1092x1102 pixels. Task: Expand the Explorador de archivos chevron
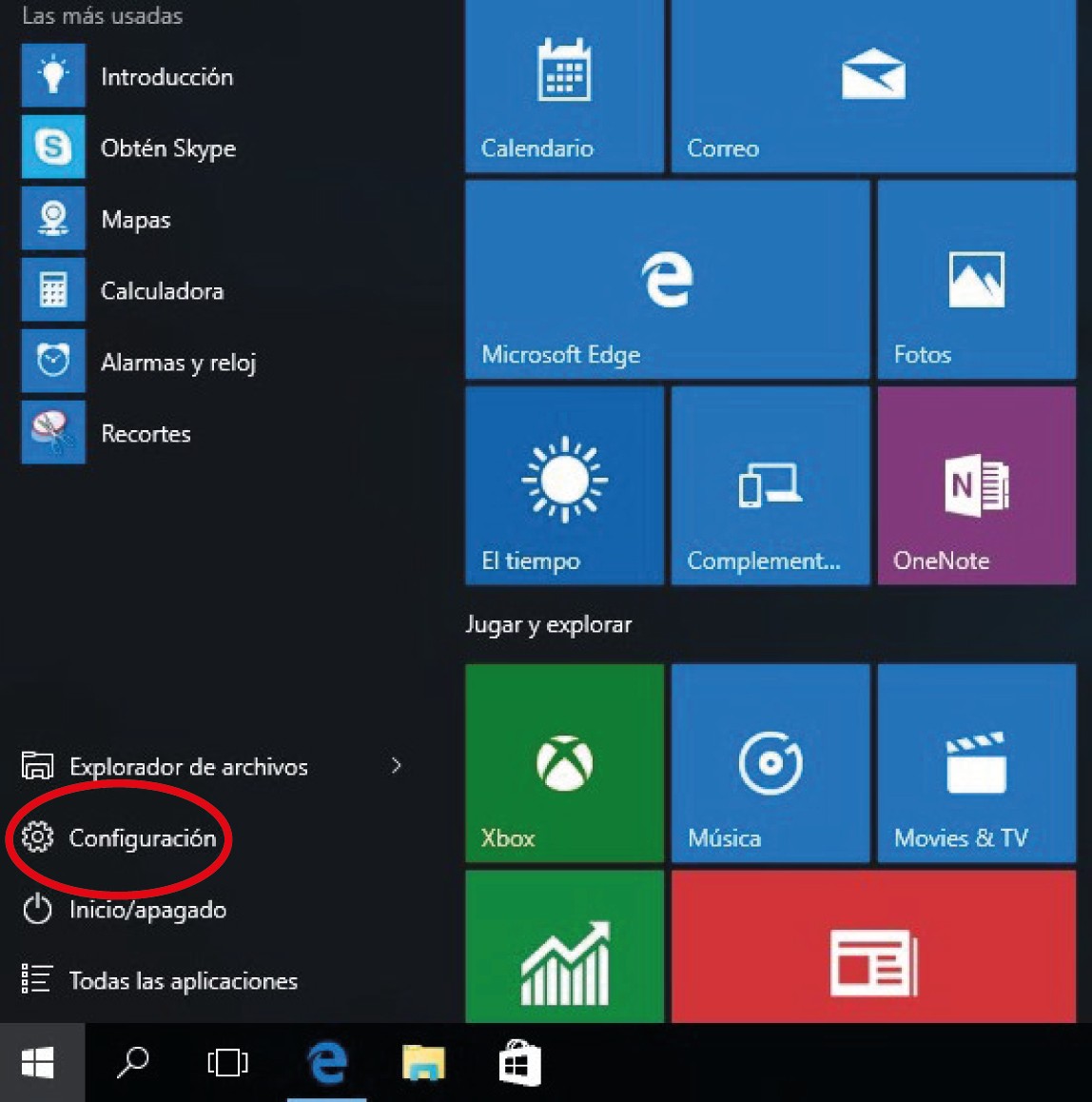pos(397,765)
